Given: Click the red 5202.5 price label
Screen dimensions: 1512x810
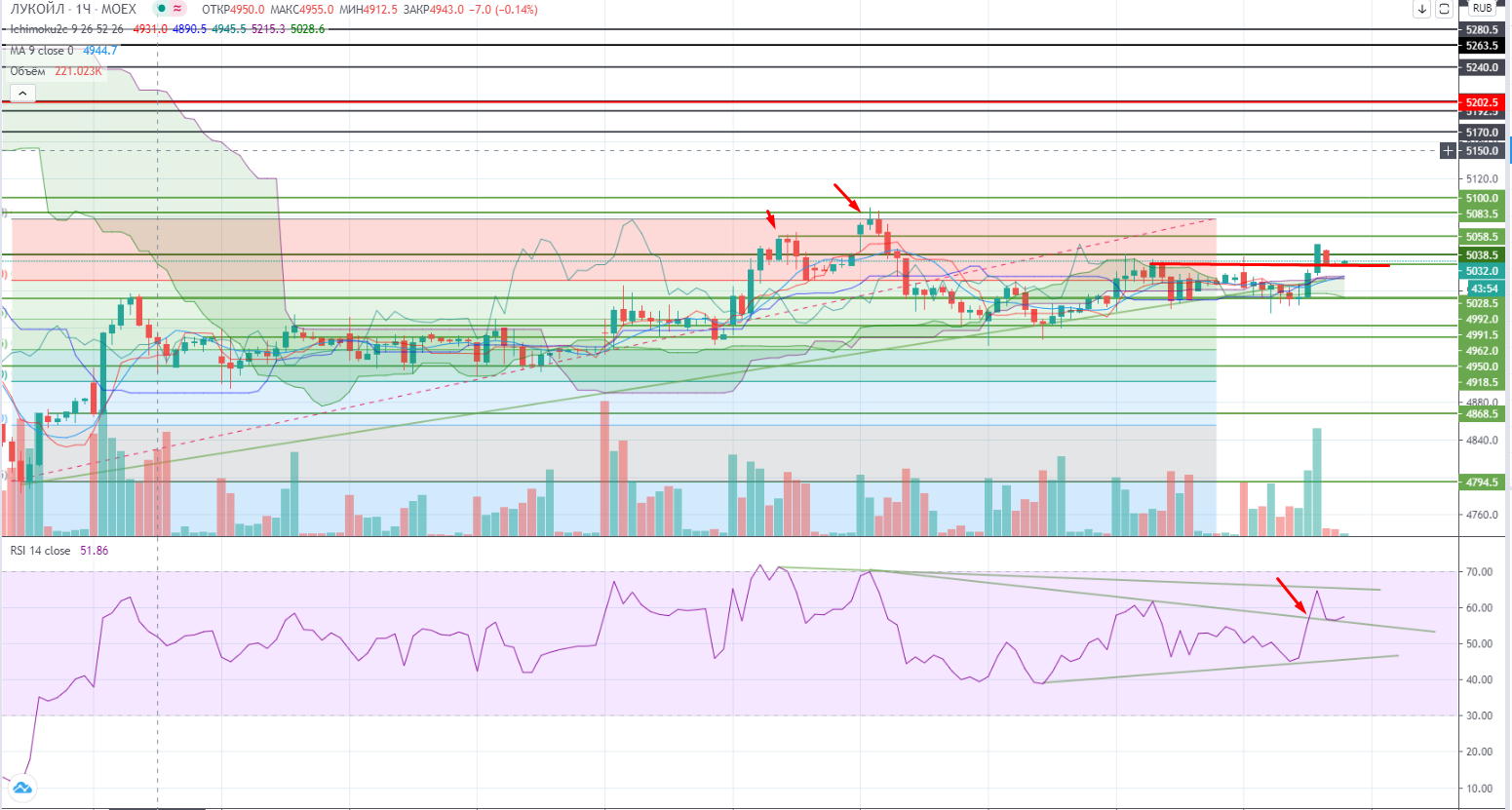Looking at the screenshot, I should (x=1481, y=102).
